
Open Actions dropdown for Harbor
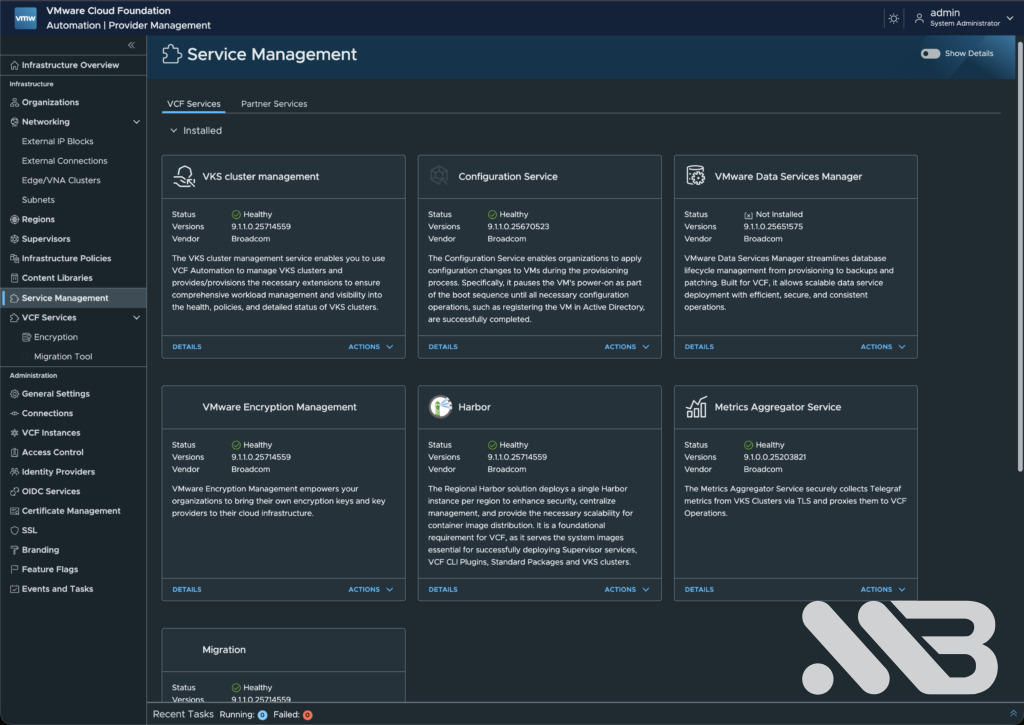tap(627, 589)
